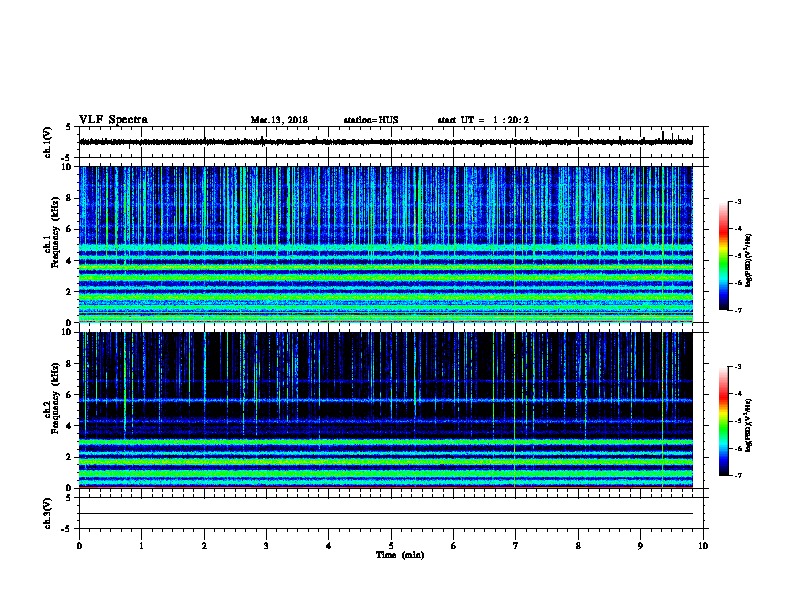Click the flat ch.3 voltage line
The image size is (792, 612).
point(386,514)
